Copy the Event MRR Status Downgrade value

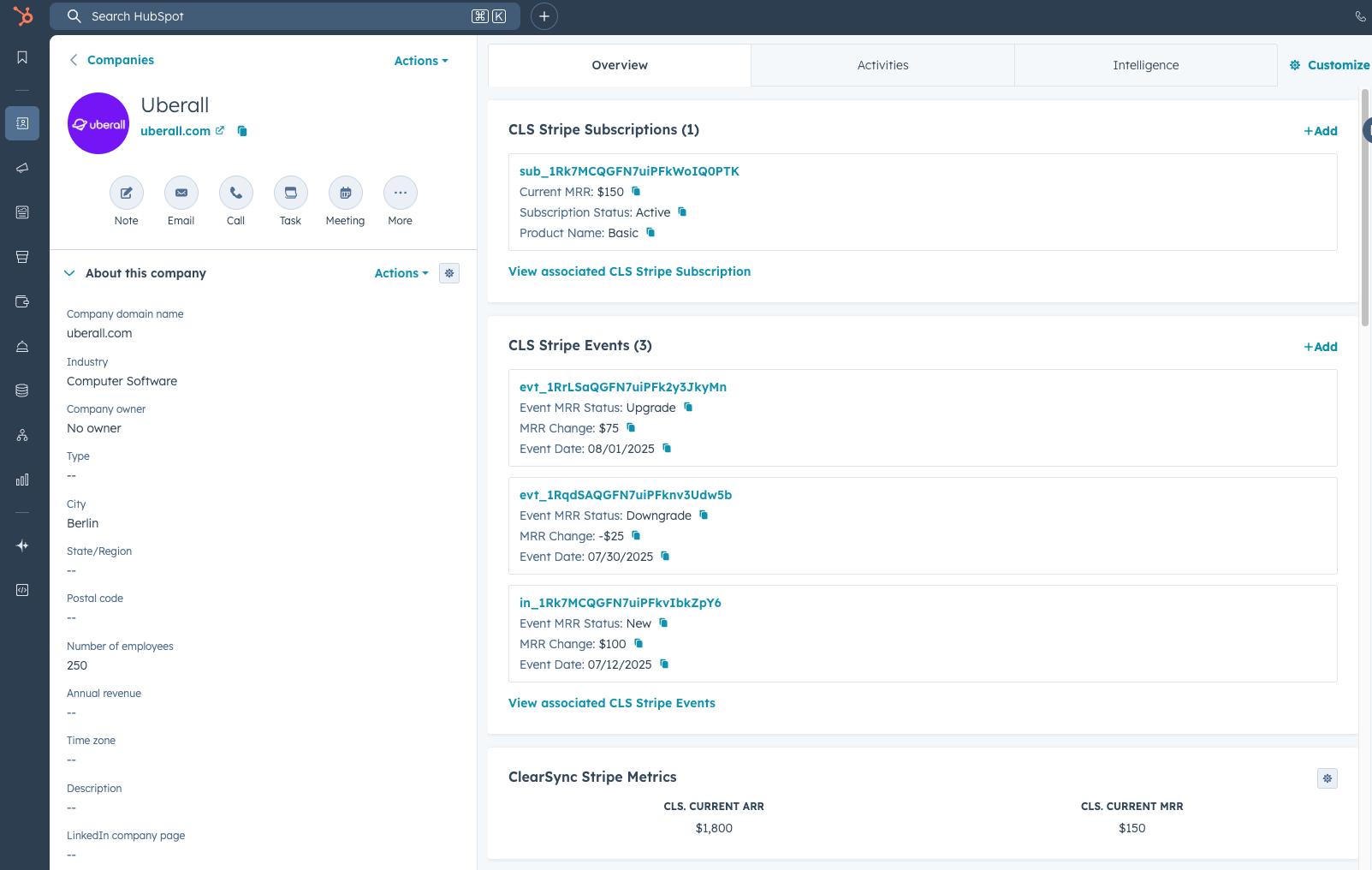click(x=704, y=515)
